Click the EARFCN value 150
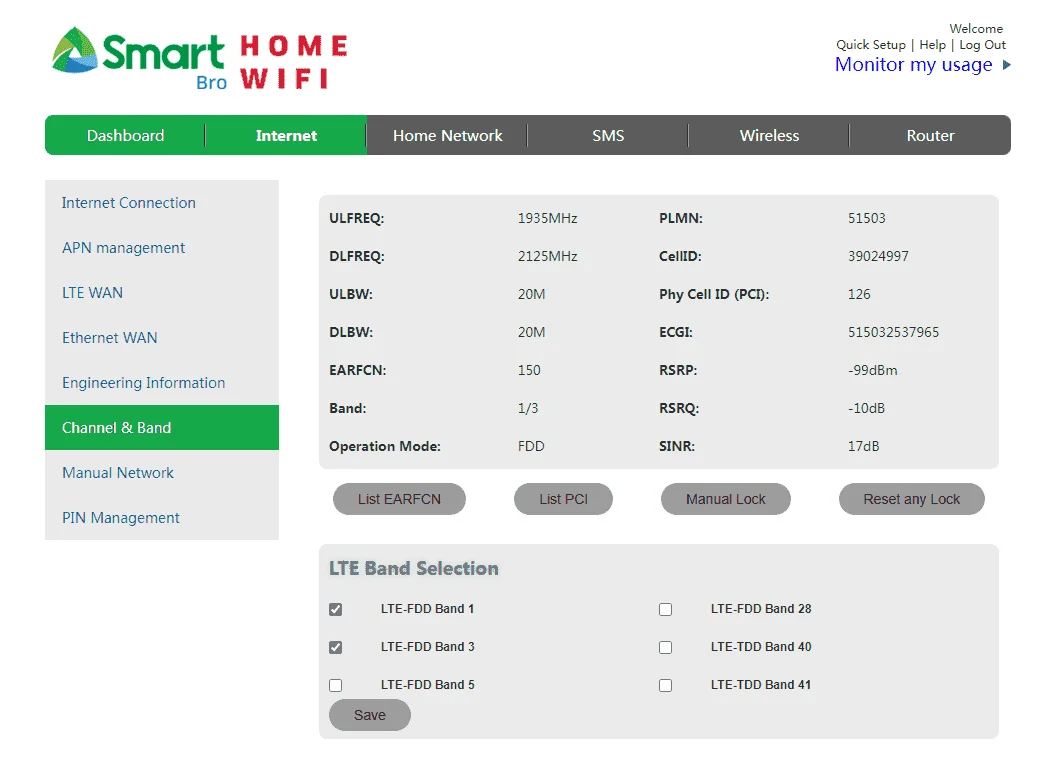 click(529, 370)
